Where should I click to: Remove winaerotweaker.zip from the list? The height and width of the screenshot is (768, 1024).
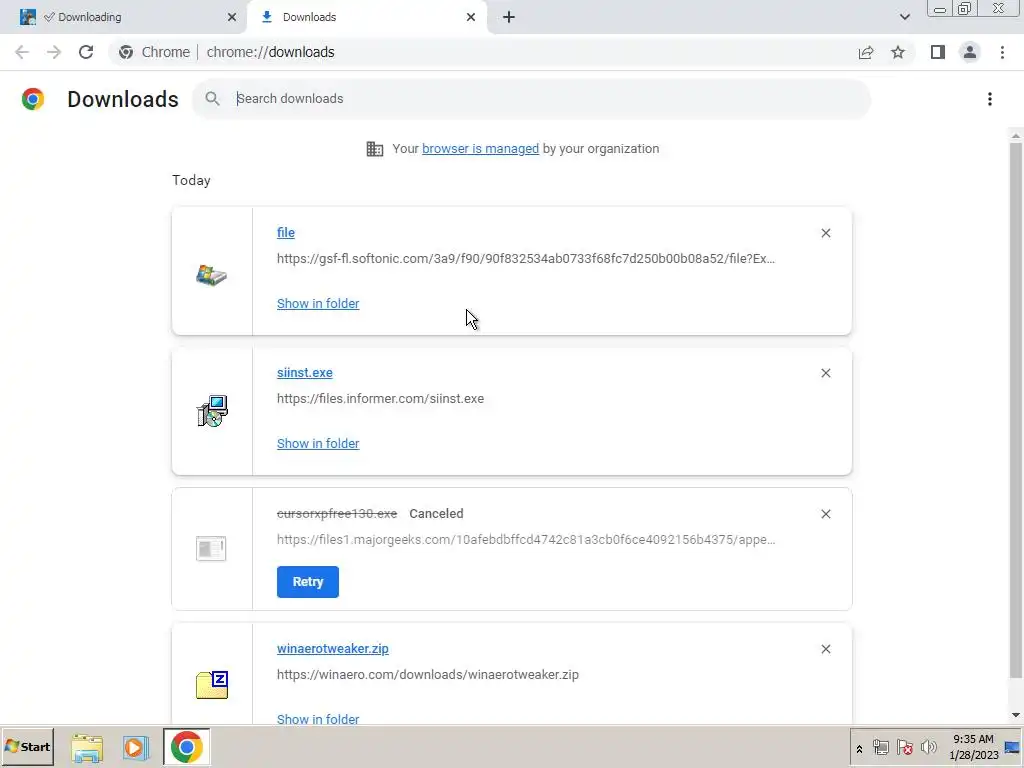825,649
